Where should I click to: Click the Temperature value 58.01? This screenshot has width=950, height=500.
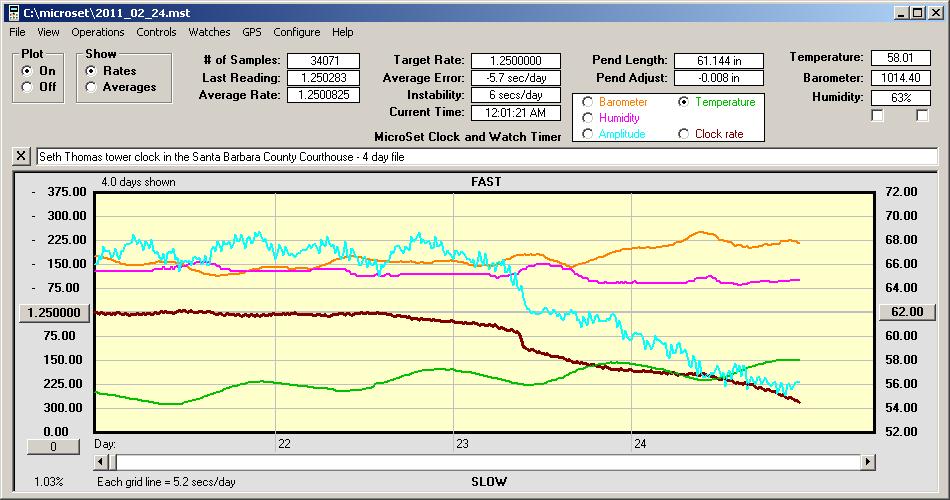pos(900,58)
